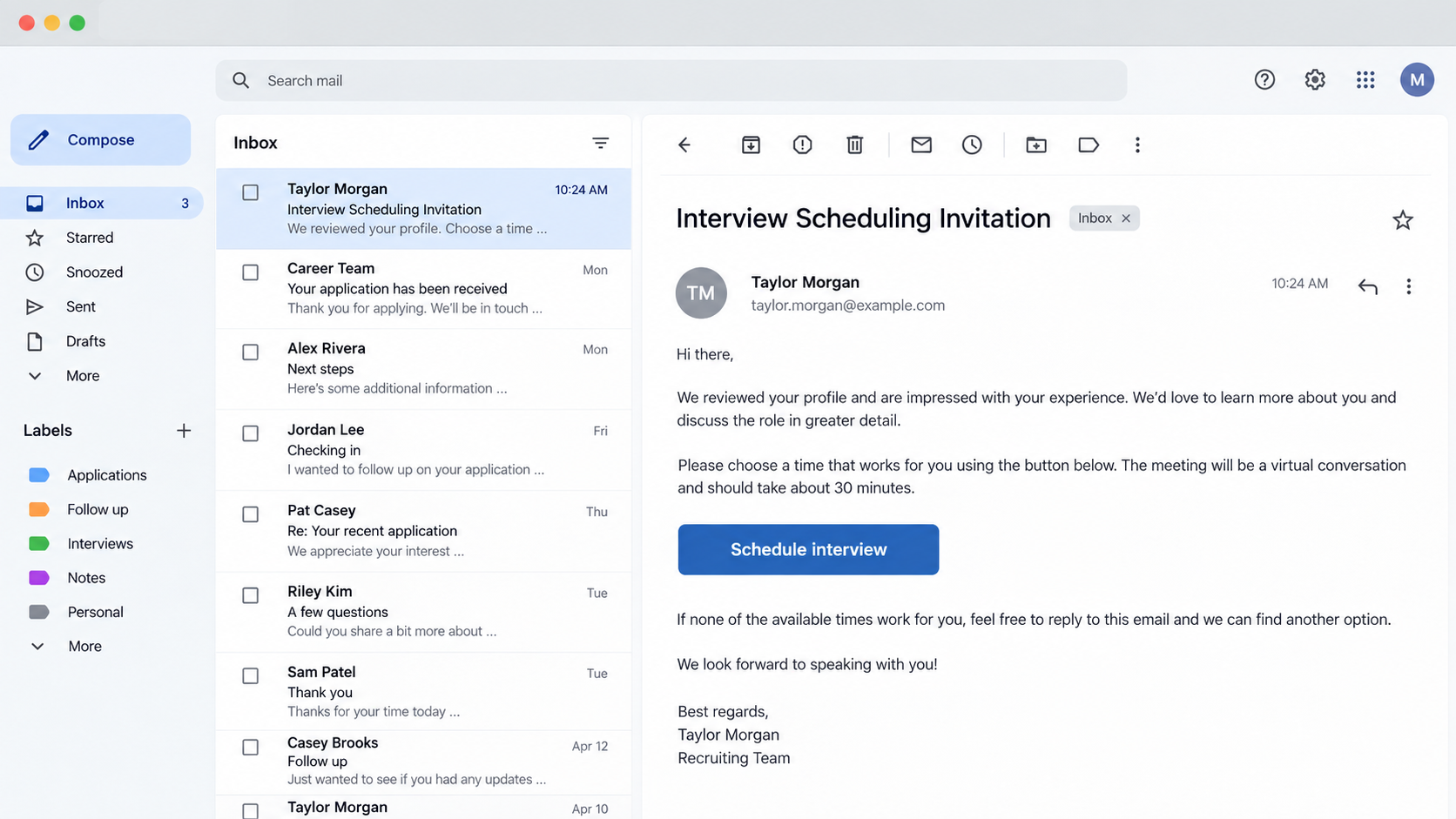The image size is (1456, 819).
Task: Add a new label with plus icon
Action: (x=184, y=431)
